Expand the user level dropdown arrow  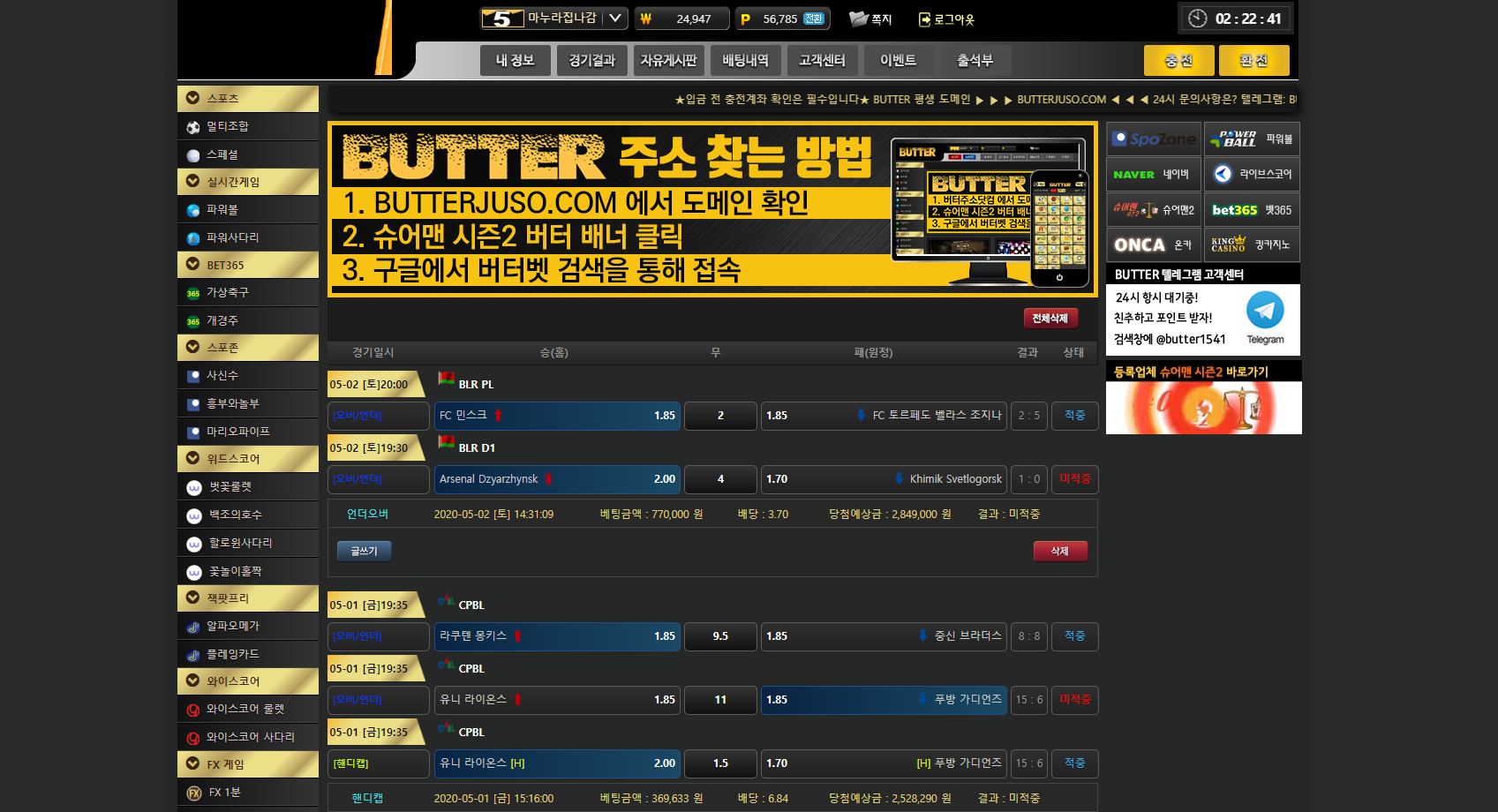[616, 18]
